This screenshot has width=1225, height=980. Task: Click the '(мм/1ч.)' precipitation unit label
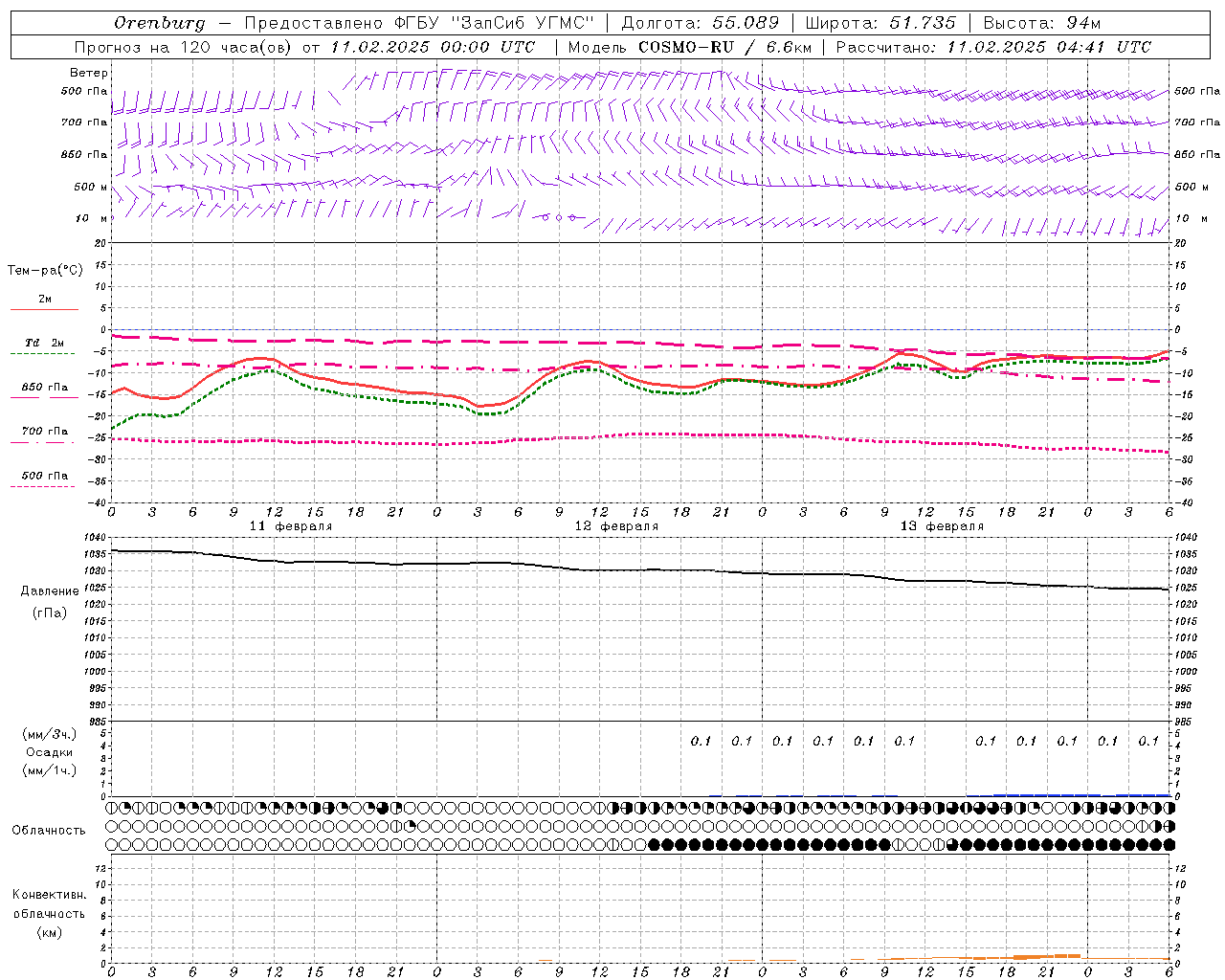pos(49,770)
